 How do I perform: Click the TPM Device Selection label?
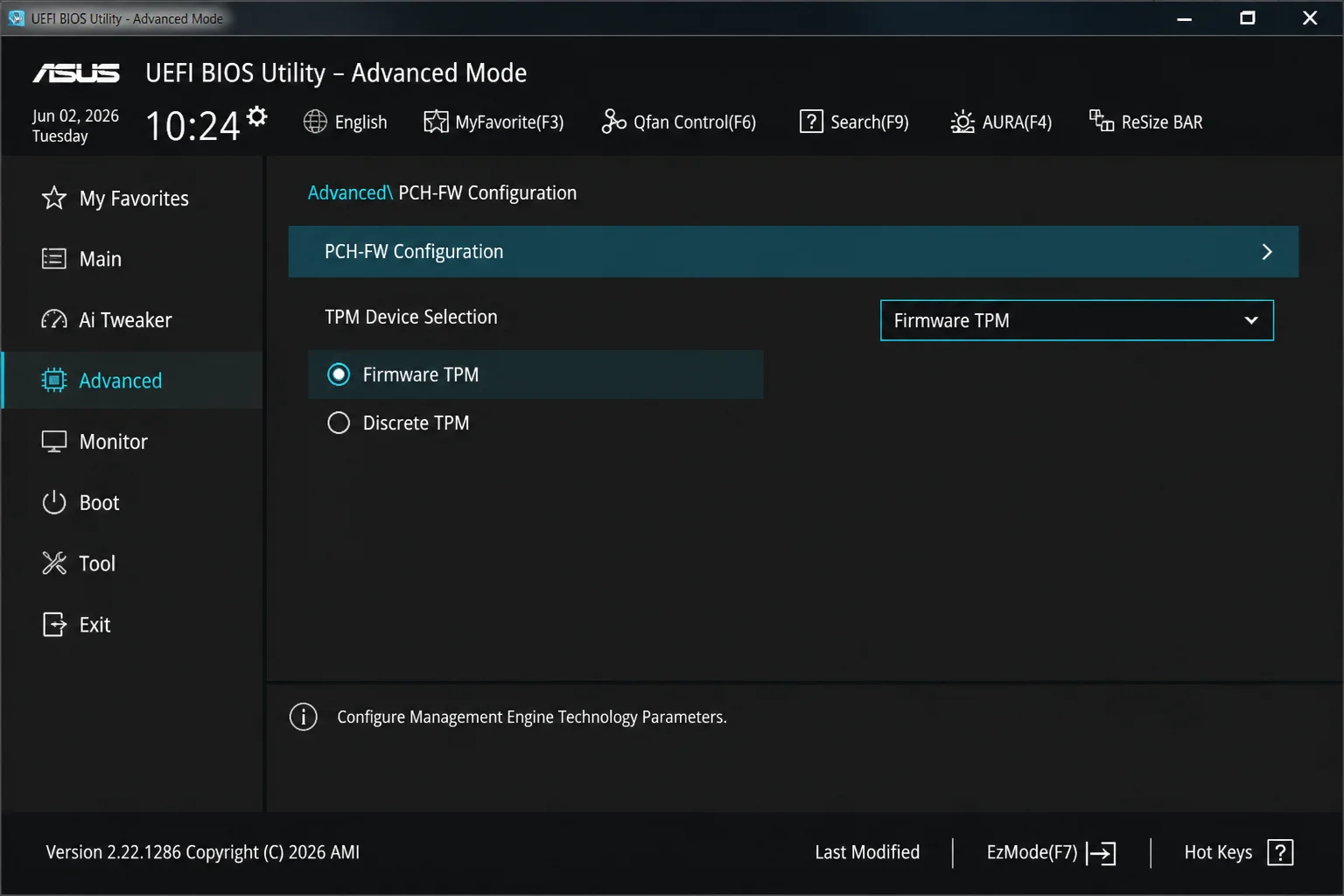410,317
